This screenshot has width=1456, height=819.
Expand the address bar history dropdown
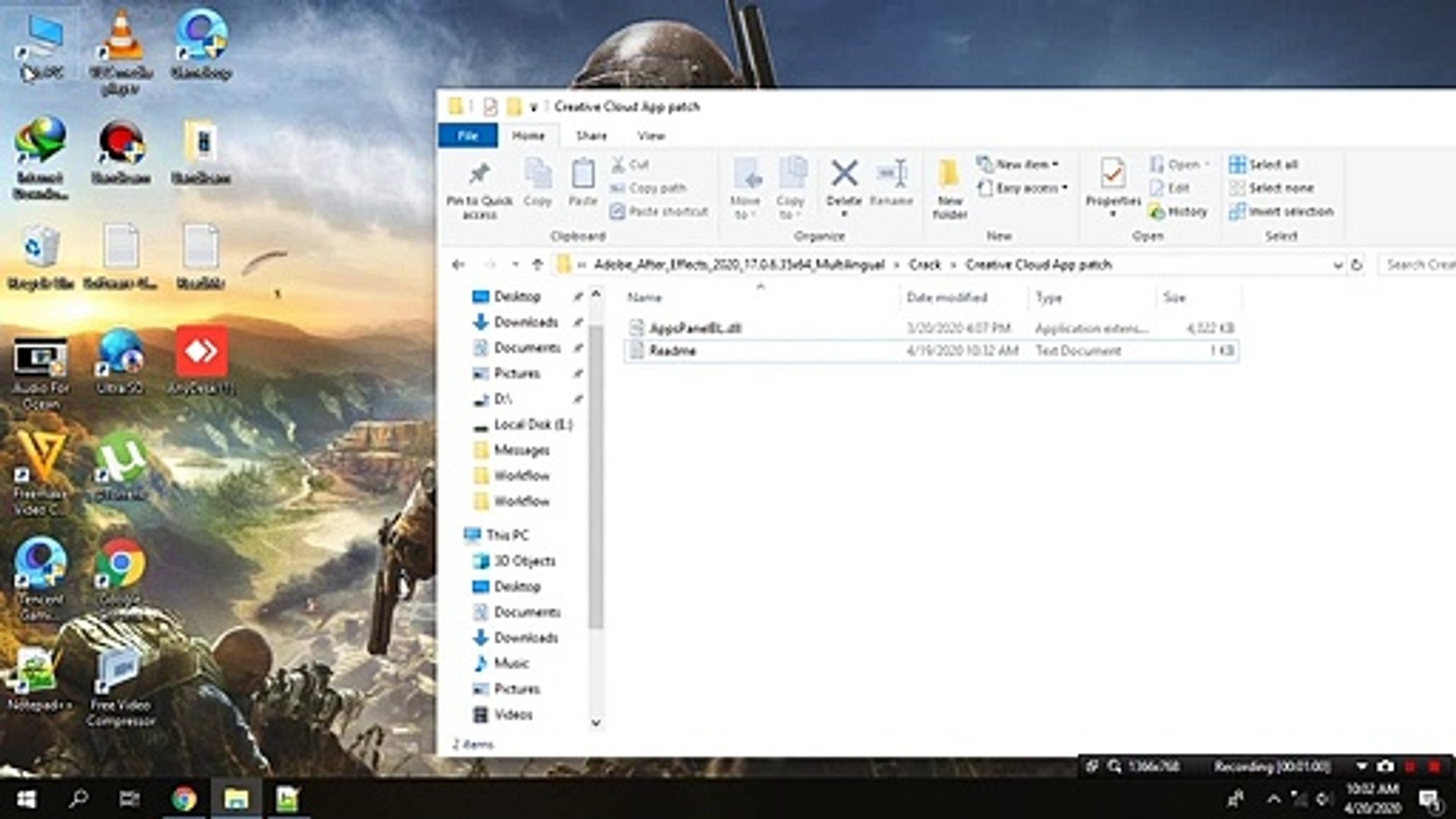(1337, 265)
